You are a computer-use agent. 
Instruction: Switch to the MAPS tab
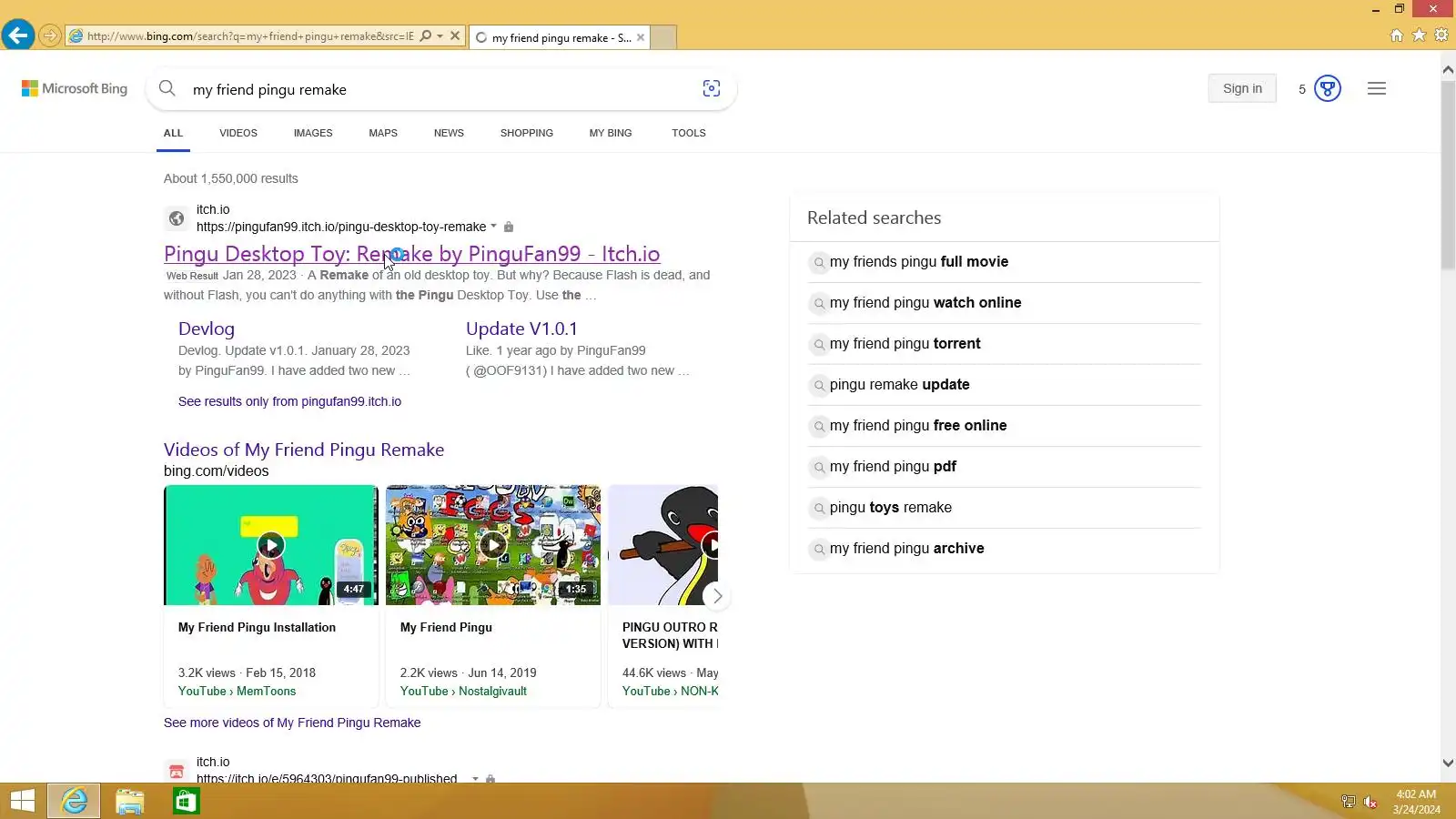point(383,133)
